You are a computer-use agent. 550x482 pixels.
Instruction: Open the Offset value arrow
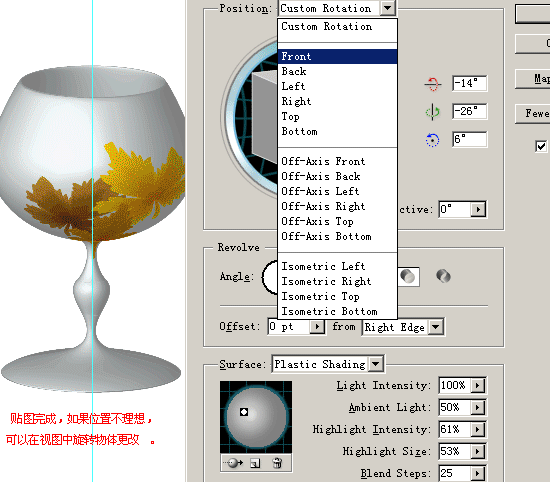[317, 327]
